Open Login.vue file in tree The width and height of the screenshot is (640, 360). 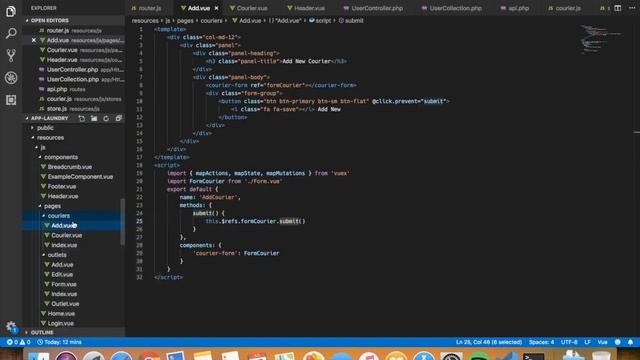coord(61,324)
